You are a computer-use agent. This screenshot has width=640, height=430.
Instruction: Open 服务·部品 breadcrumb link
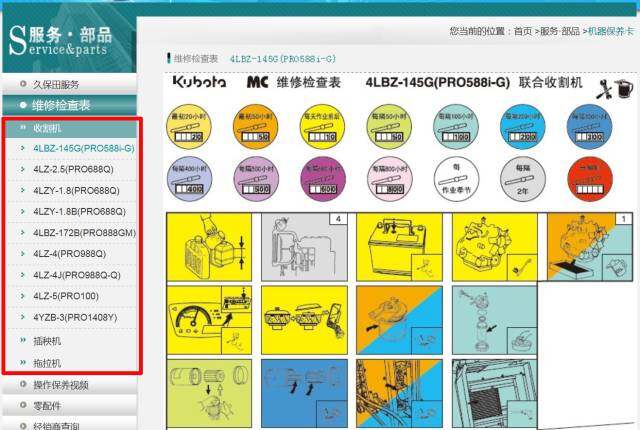pyautogui.click(x=560, y=31)
